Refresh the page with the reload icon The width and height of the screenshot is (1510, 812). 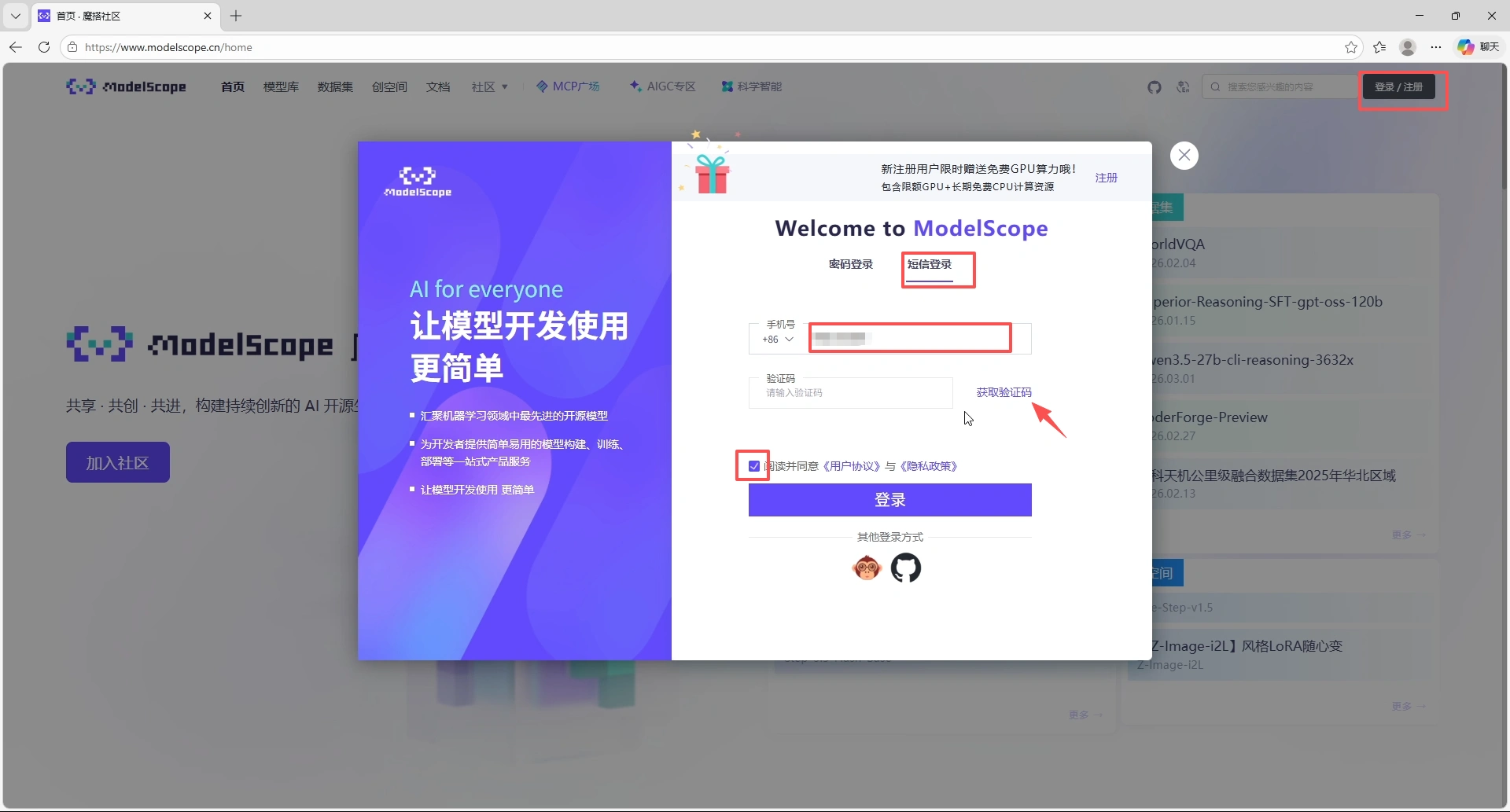pyautogui.click(x=44, y=47)
